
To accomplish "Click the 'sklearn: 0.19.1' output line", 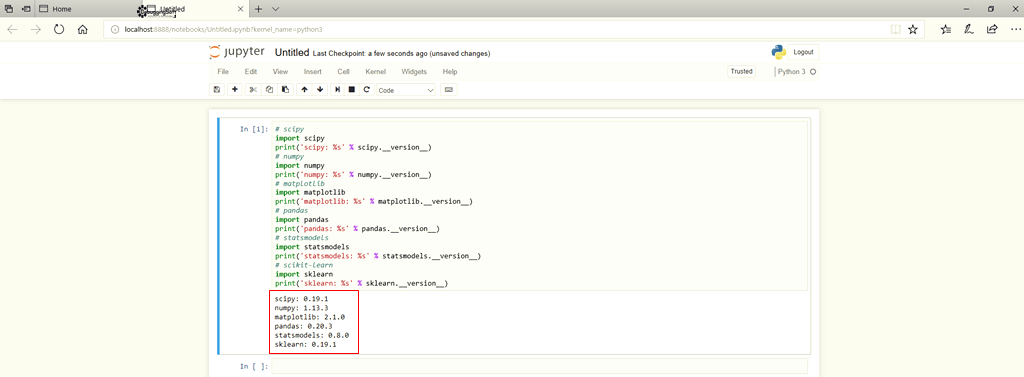I will coord(305,344).
